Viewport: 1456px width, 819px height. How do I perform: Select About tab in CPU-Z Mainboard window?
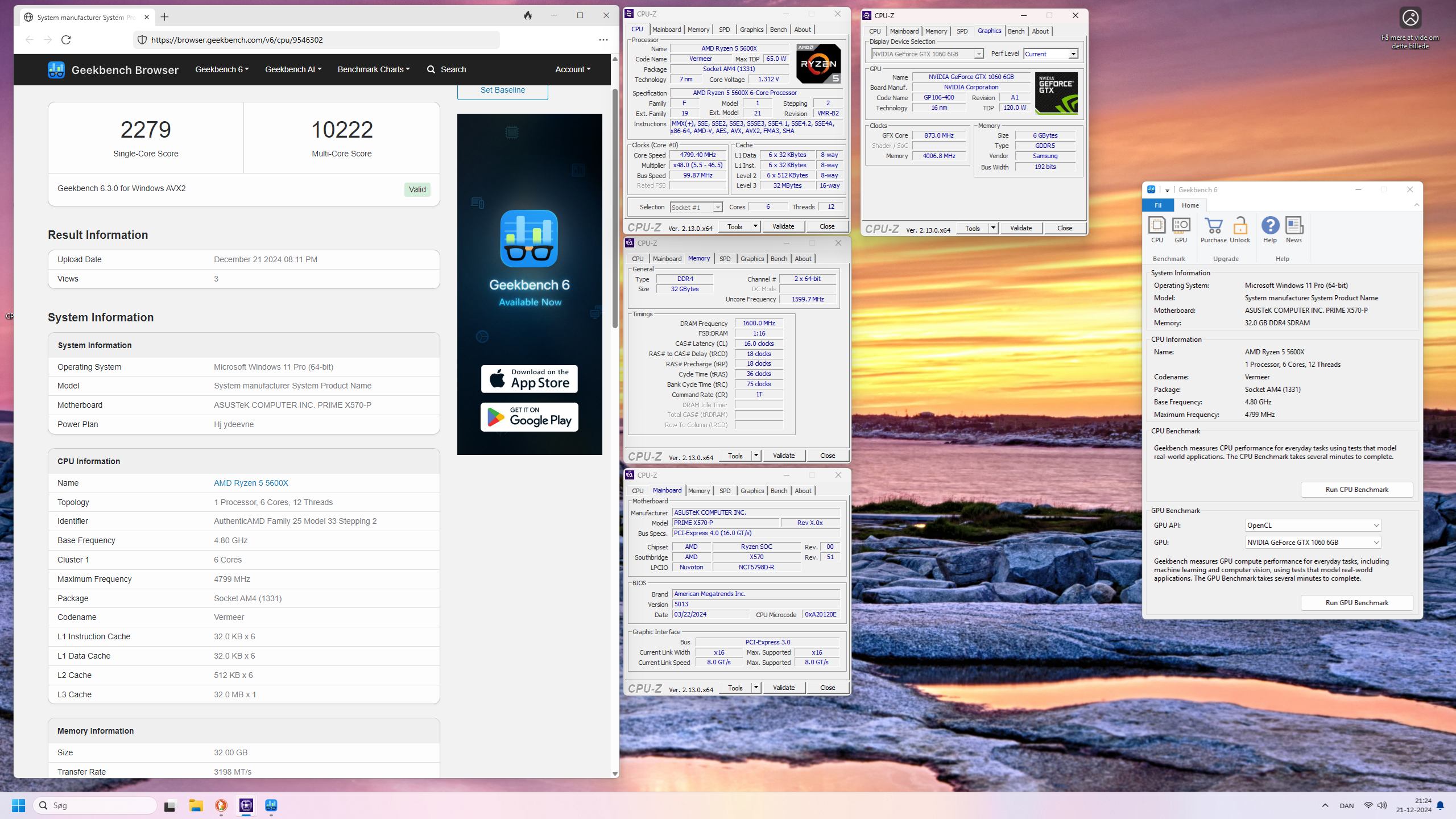tap(803, 491)
